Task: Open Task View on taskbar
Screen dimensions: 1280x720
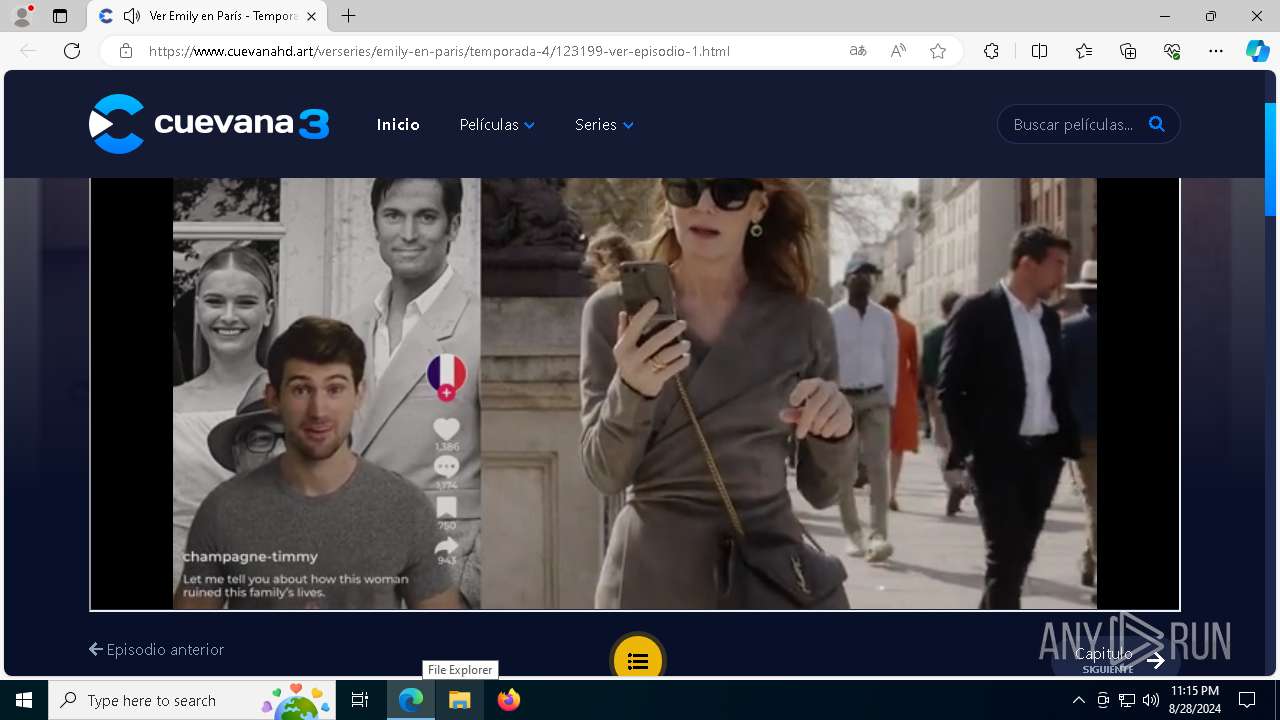Action: [360, 700]
